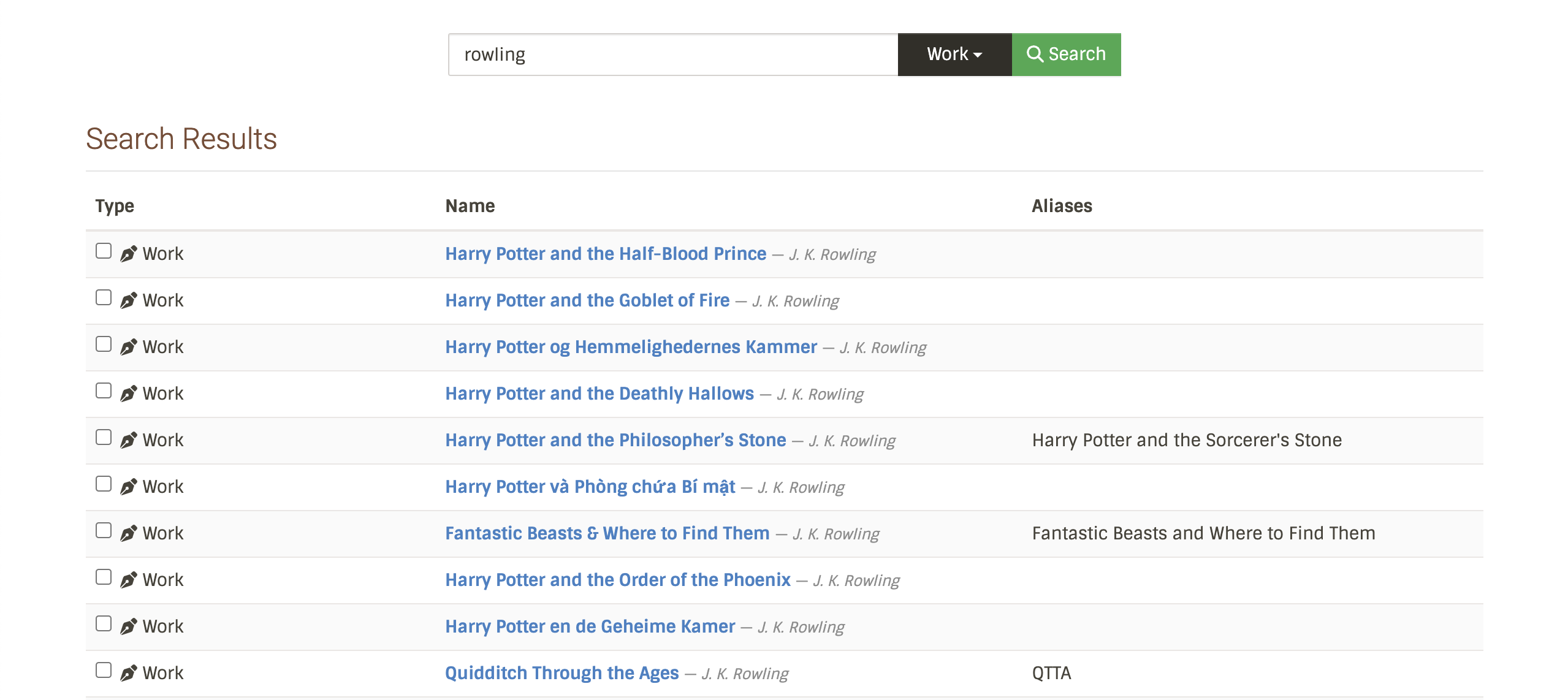Select the checkbox for Phòng chứa Bí mật
The width and height of the screenshot is (1568, 700).
(104, 484)
